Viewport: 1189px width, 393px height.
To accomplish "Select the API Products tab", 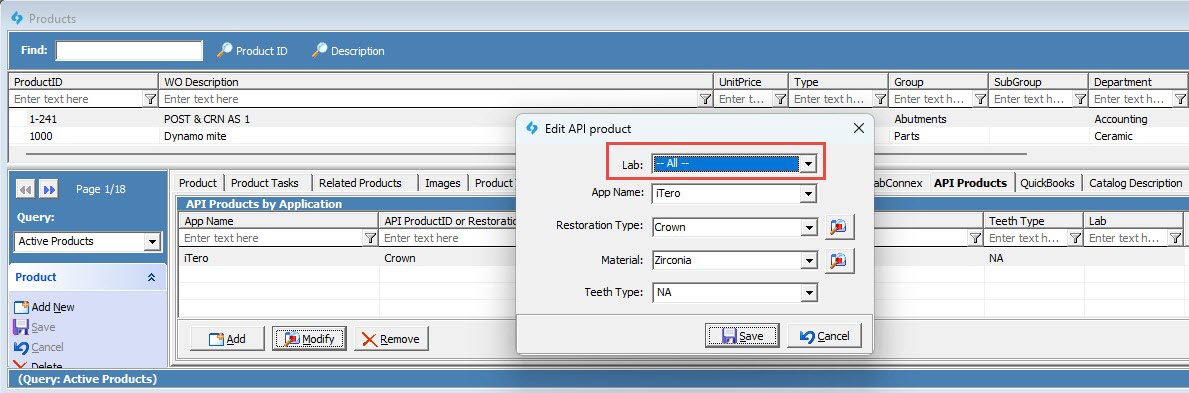I will (970, 183).
